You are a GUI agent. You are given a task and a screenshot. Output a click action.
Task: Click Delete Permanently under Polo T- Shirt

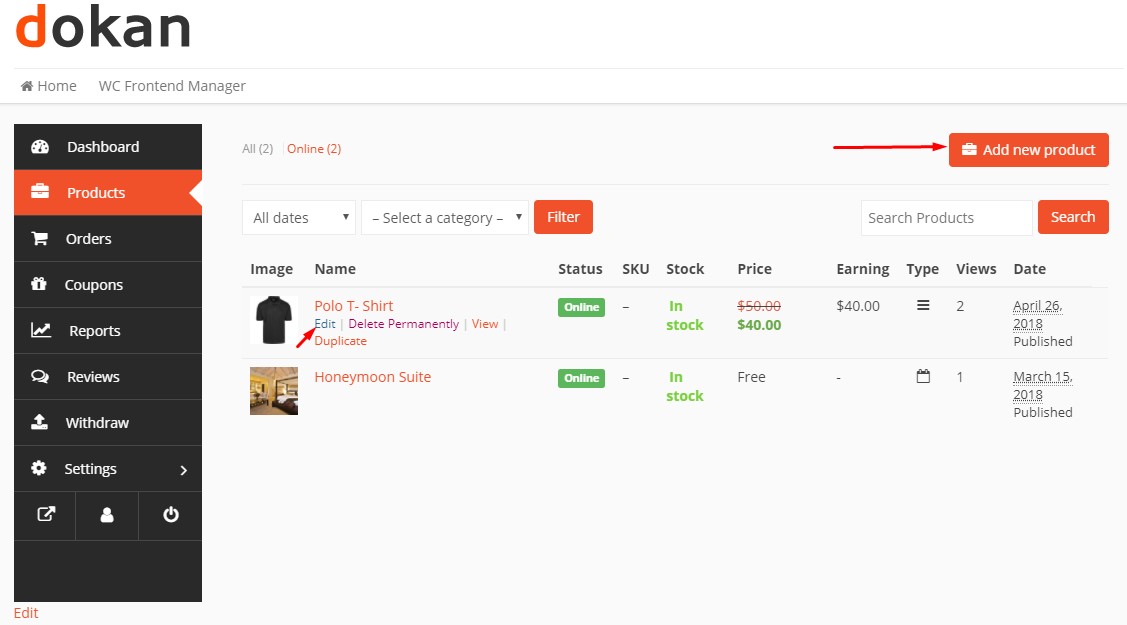tap(403, 324)
